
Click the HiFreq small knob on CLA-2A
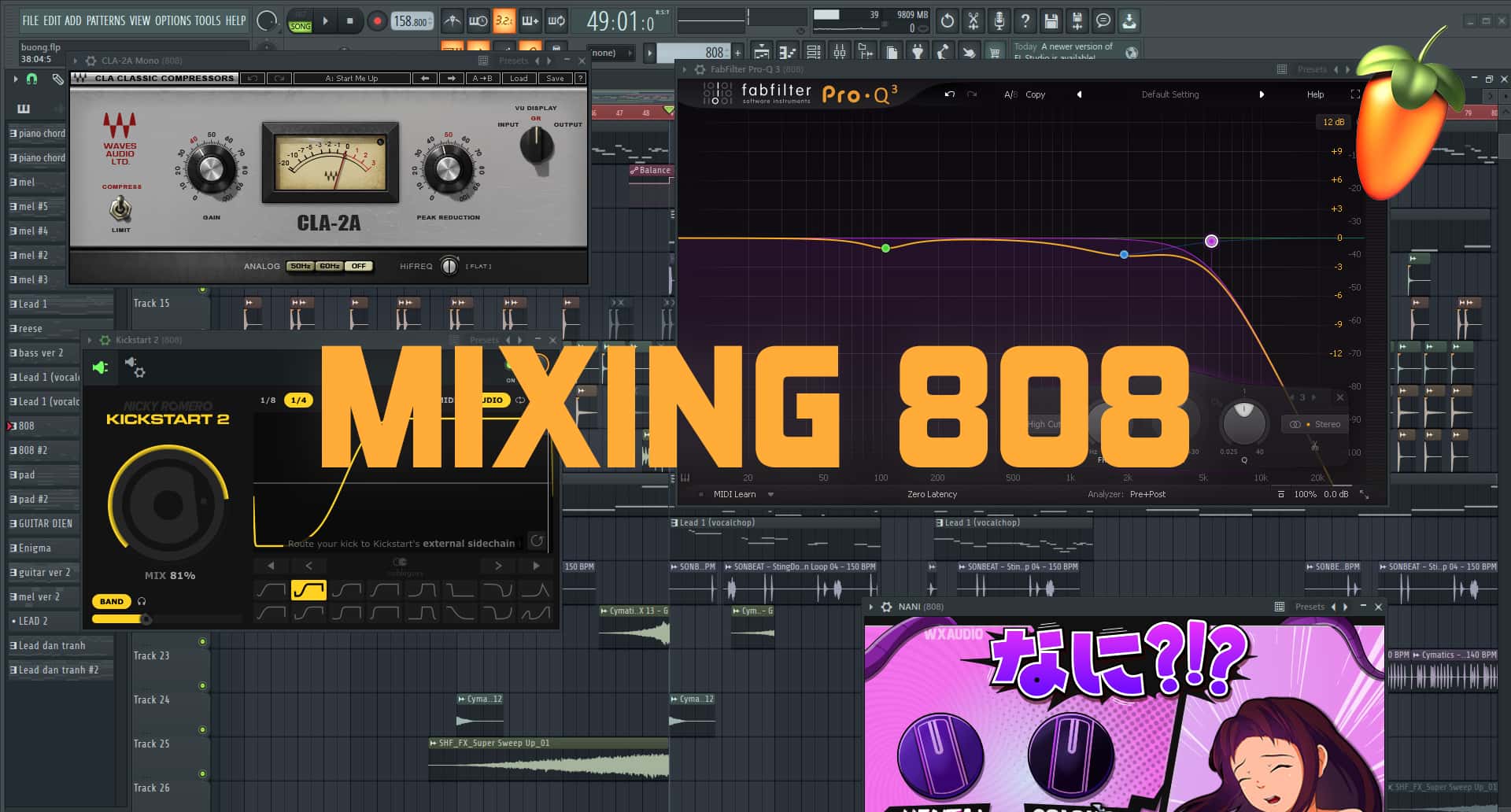(449, 266)
